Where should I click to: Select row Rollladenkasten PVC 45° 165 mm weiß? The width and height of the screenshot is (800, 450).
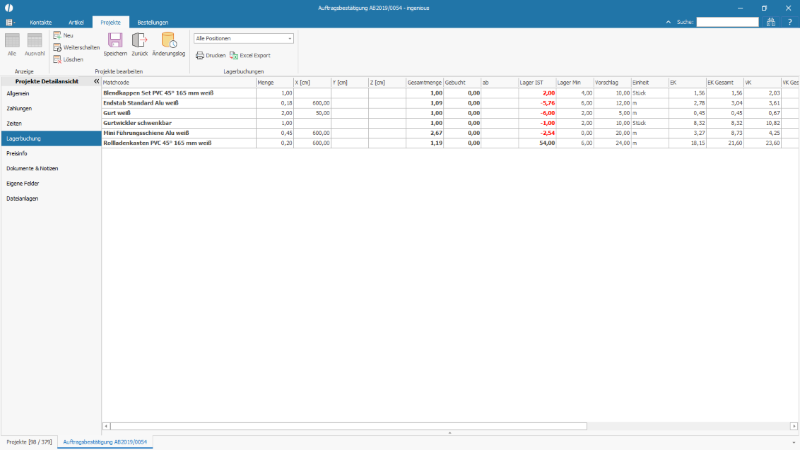(450, 143)
